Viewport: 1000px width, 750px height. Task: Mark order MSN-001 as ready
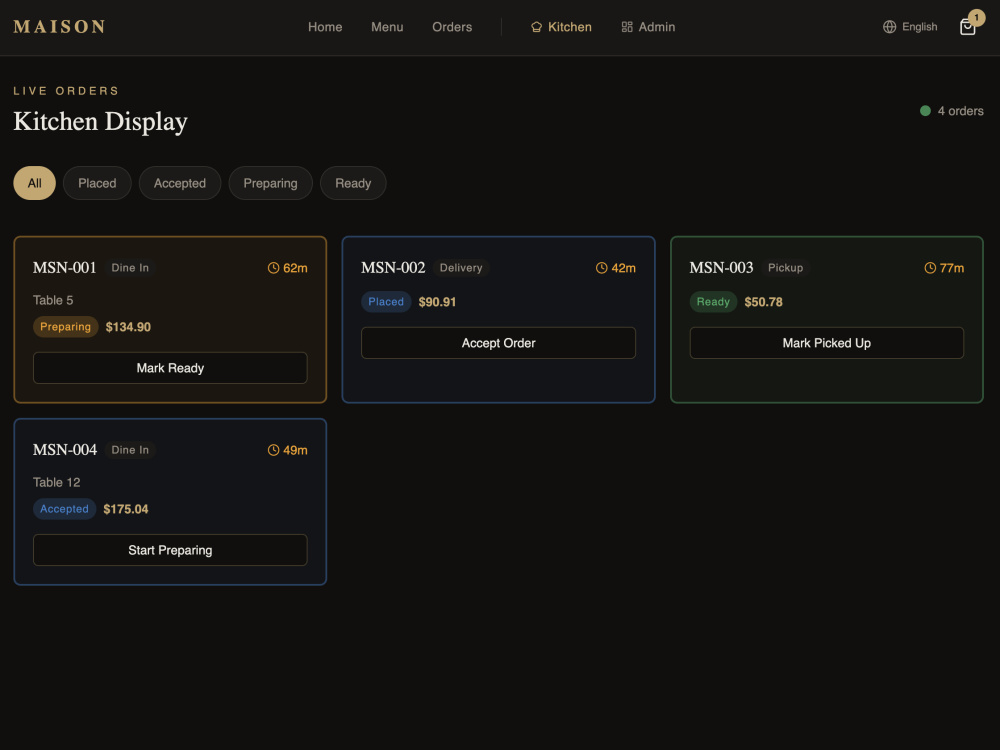(x=170, y=368)
